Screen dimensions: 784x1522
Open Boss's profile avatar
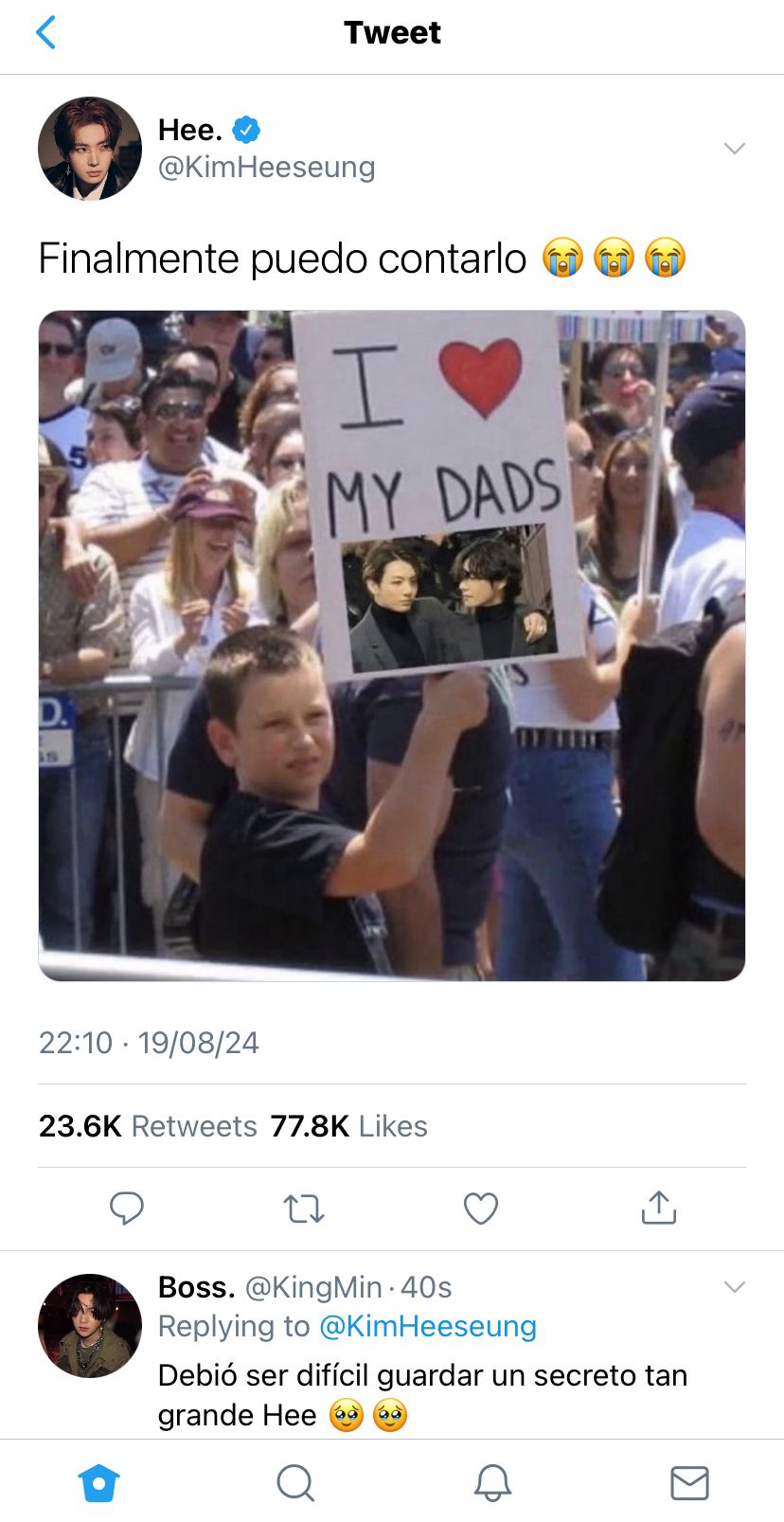(90, 1325)
